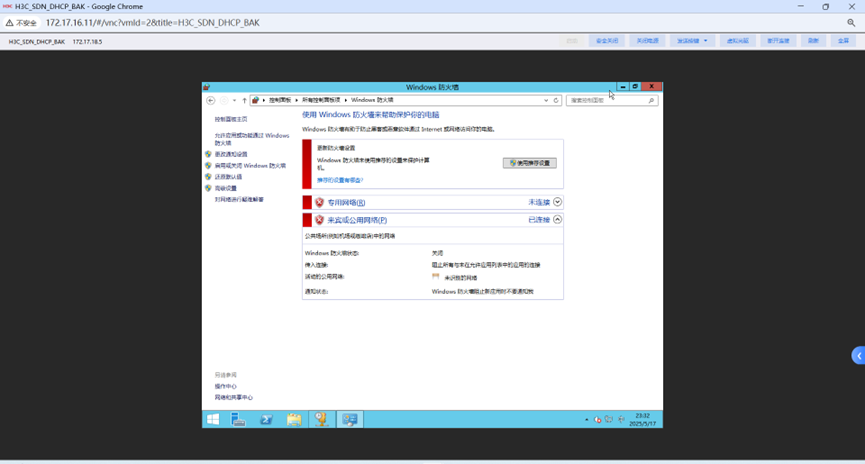Click 关闭电源 button in VNC toolbar
This screenshot has height=464, width=865.
point(648,41)
